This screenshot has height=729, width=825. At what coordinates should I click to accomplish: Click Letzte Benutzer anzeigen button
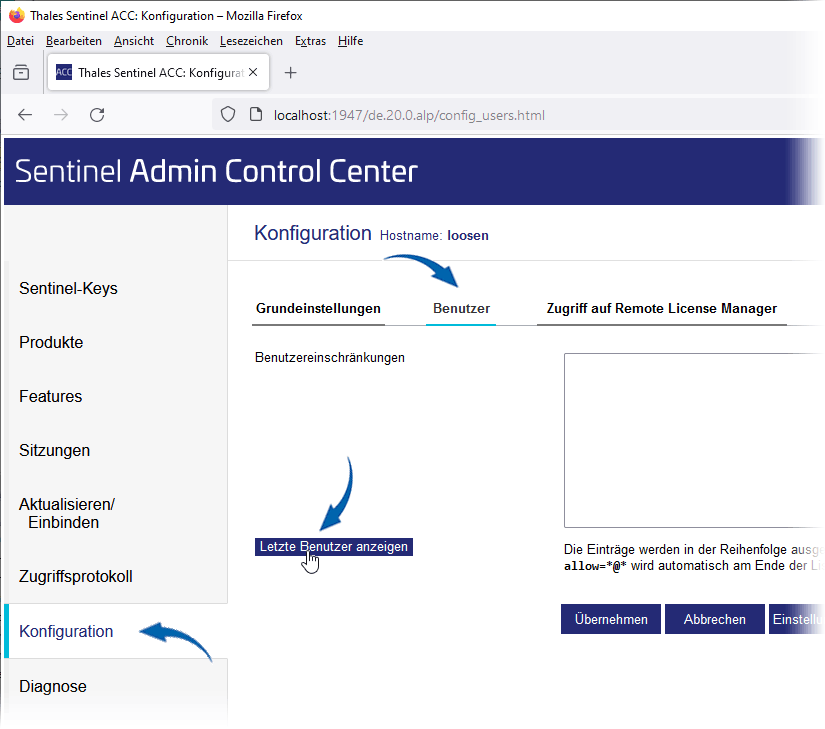point(334,547)
